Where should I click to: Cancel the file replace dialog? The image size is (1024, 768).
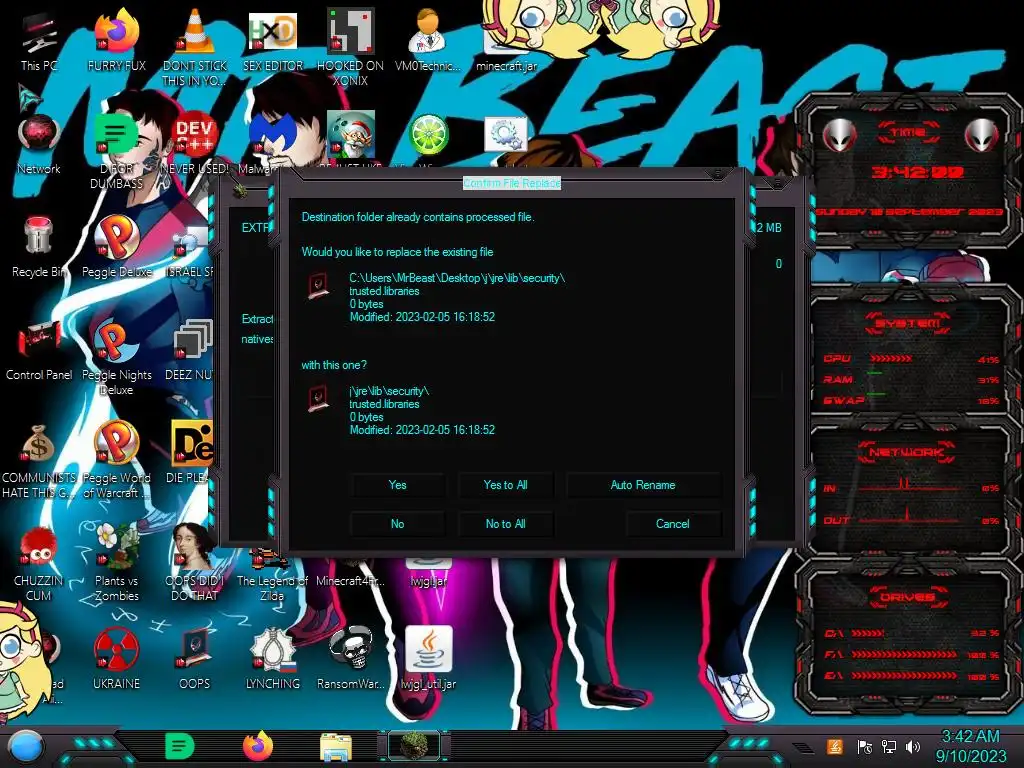pos(673,524)
